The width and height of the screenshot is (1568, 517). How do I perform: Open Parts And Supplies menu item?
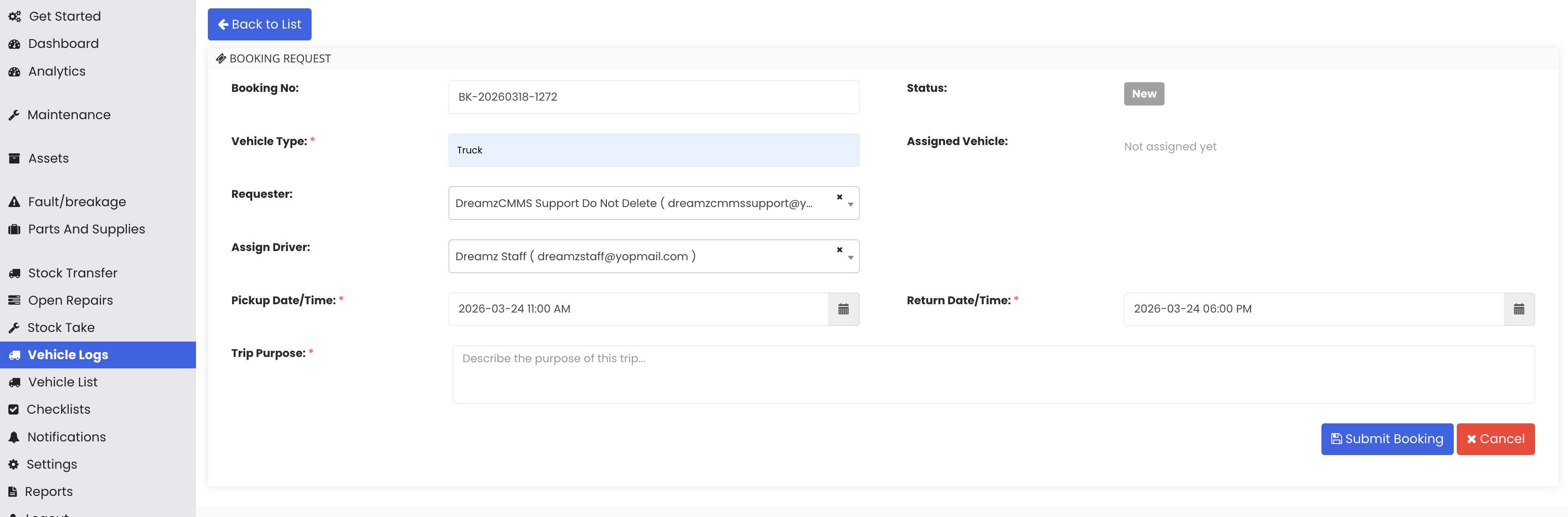click(87, 229)
